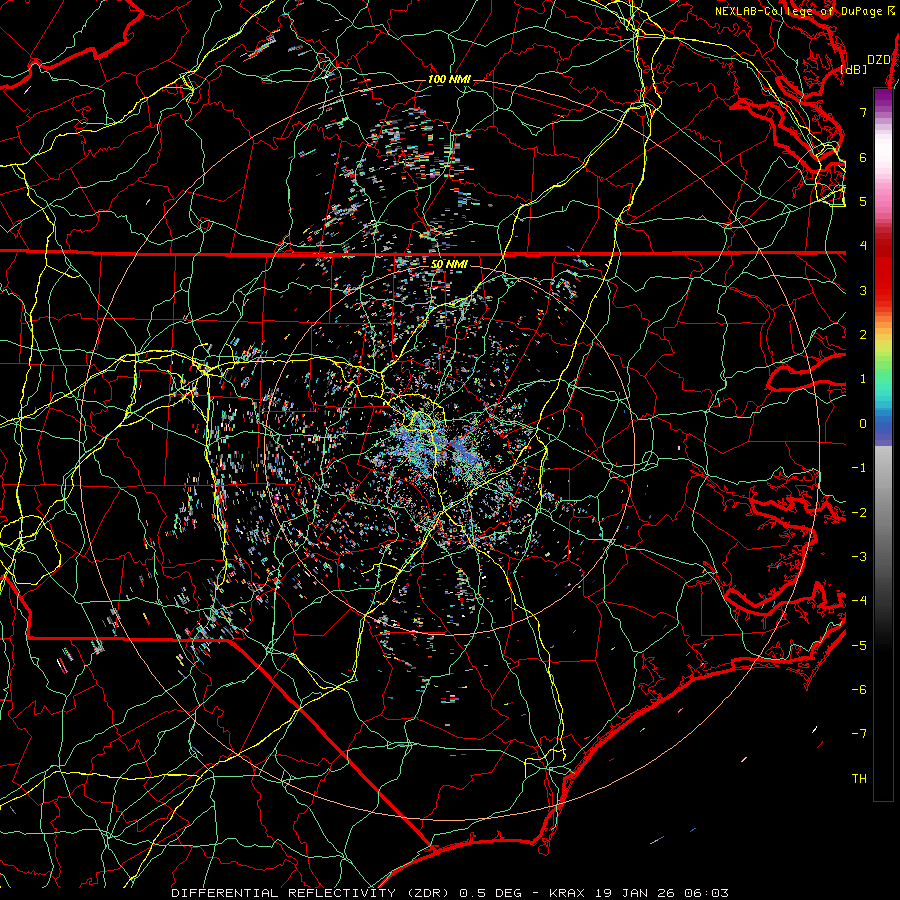Click the 50 NMI range ring label
900x900 pixels.
tap(449, 264)
